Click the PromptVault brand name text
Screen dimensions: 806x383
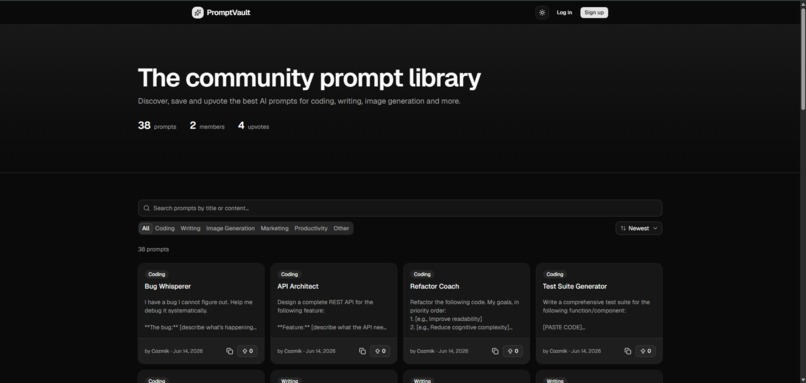pyautogui.click(x=228, y=13)
